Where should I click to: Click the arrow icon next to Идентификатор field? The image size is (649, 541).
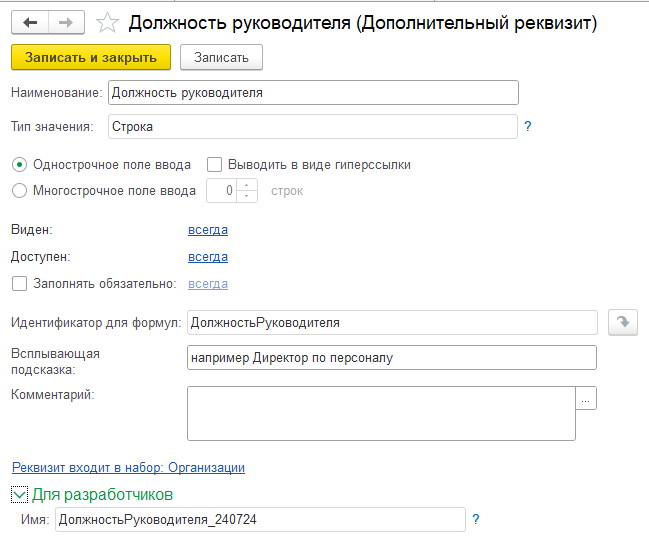(622, 322)
